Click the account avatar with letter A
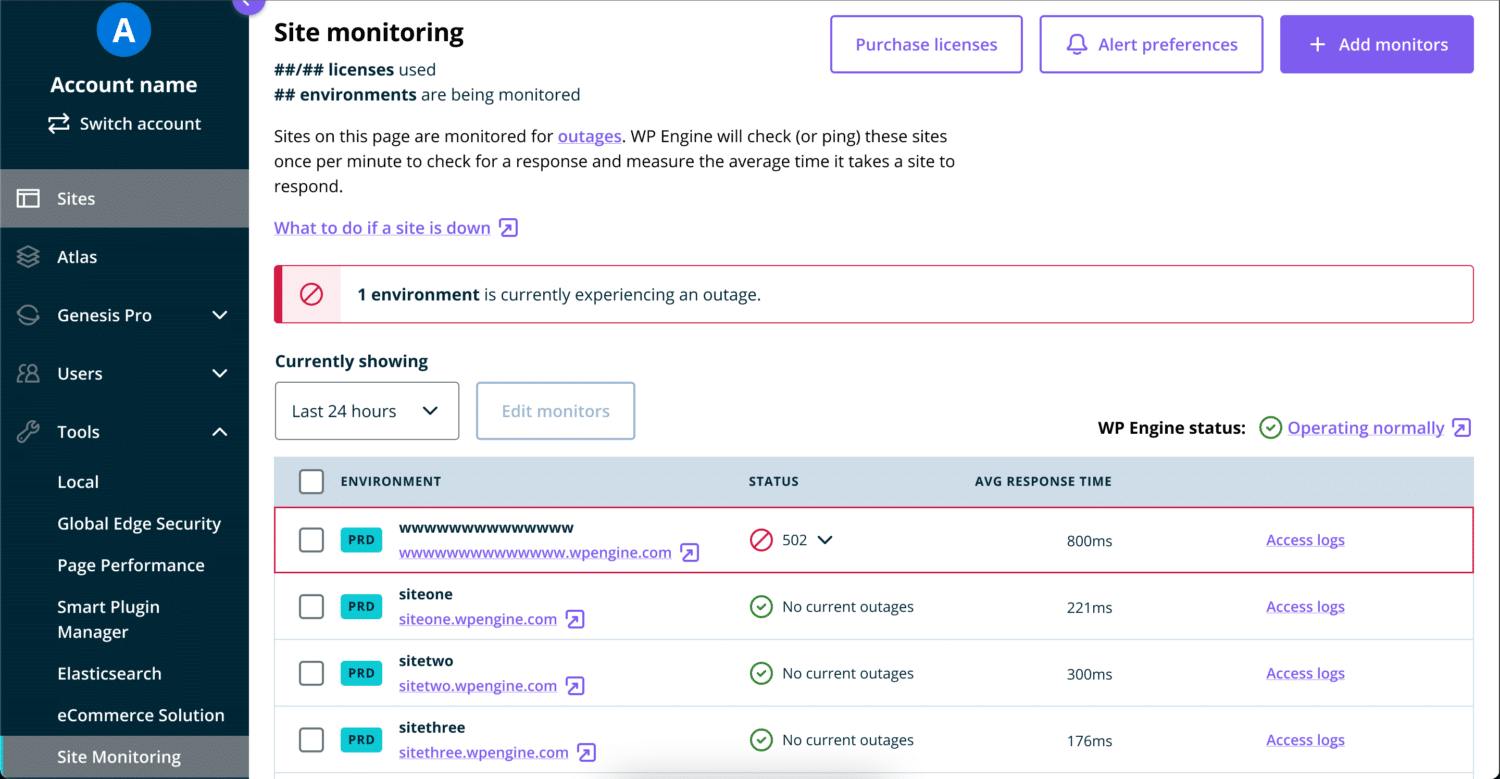Image resolution: width=1500 pixels, height=779 pixels. (x=123, y=30)
